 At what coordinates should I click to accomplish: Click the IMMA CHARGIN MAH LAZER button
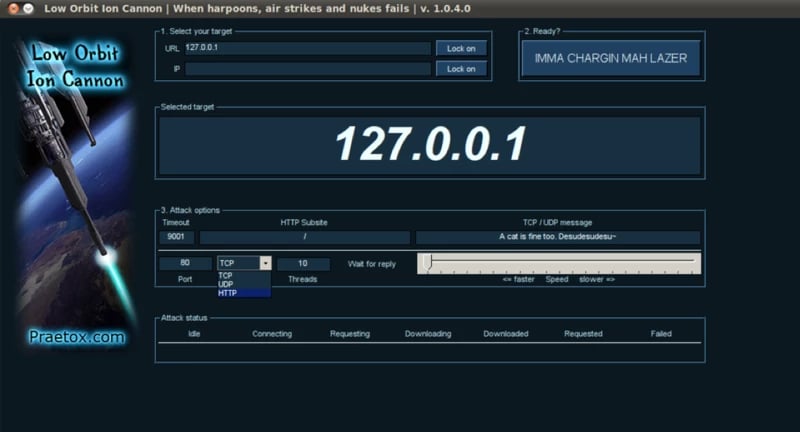tap(610, 58)
